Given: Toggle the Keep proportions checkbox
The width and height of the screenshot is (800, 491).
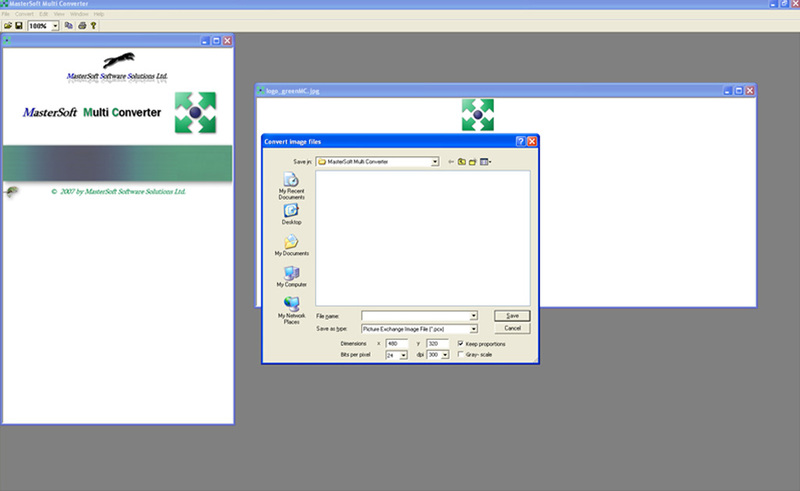Looking at the screenshot, I should point(461,343).
